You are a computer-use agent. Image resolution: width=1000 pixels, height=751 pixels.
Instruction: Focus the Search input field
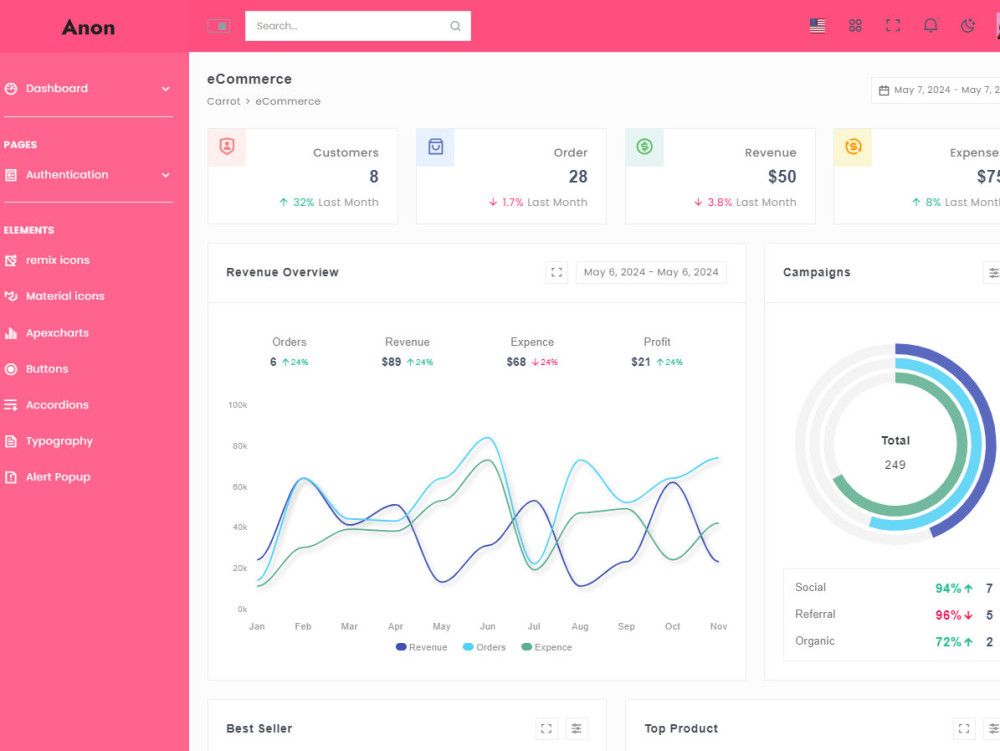[x=358, y=26]
